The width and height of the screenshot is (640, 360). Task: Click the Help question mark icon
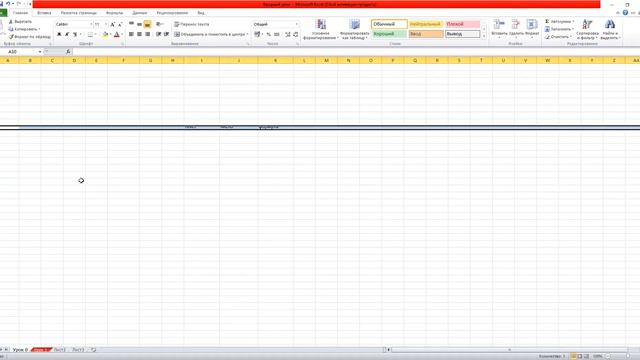point(625,13)
